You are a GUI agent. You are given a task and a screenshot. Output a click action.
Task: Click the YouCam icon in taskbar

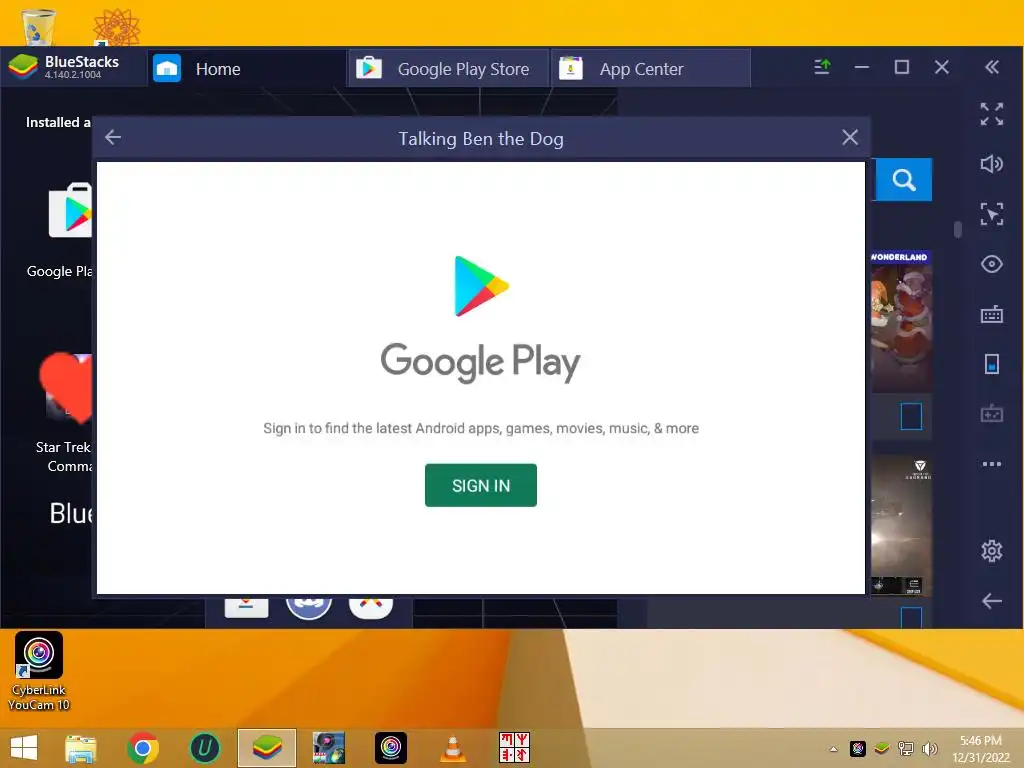click(x=391, y=748)
